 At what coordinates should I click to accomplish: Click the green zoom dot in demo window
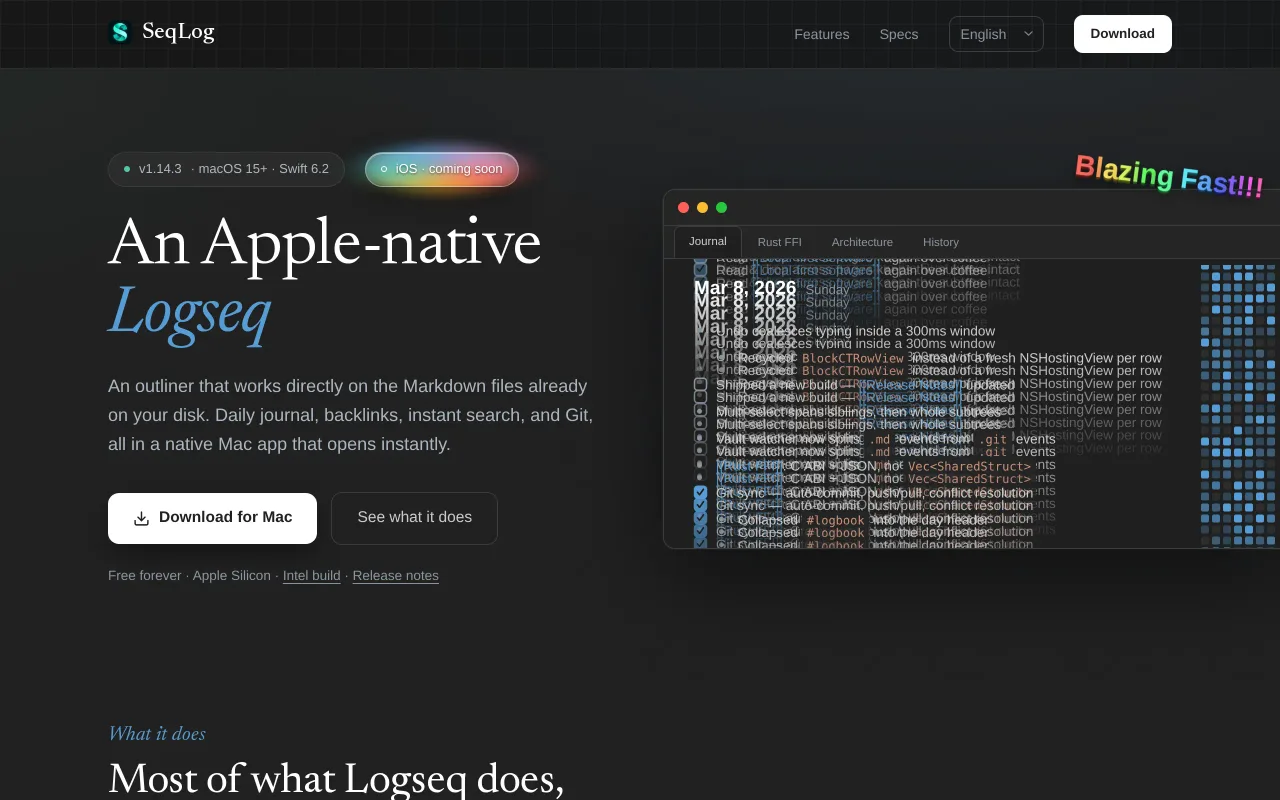click(722, 208)
